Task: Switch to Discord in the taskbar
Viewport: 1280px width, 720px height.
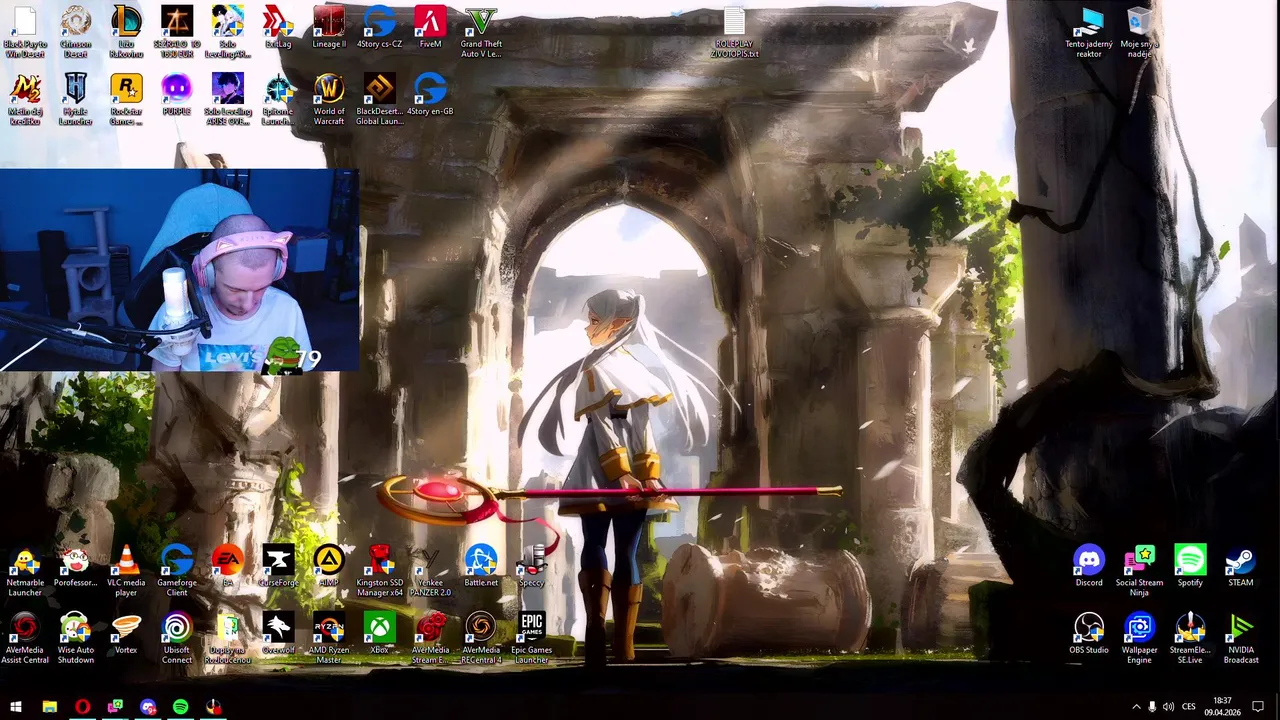Action: 148,707
